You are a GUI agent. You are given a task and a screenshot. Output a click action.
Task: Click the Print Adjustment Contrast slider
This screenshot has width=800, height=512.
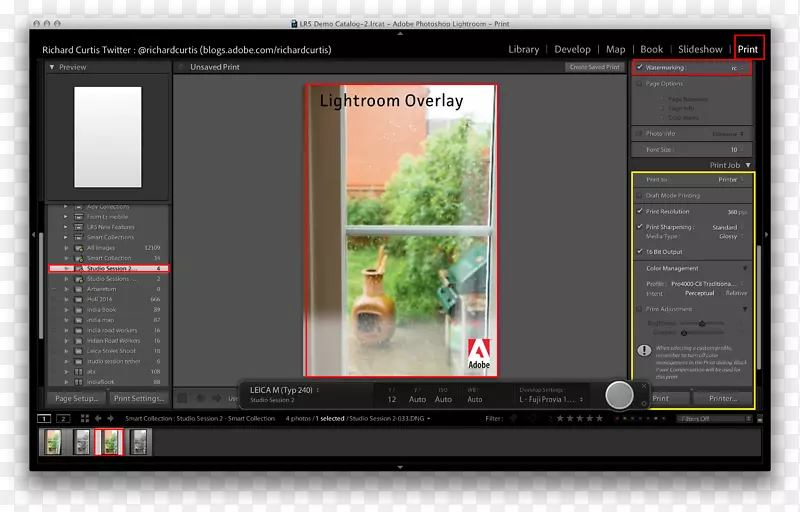click(702, 333)
